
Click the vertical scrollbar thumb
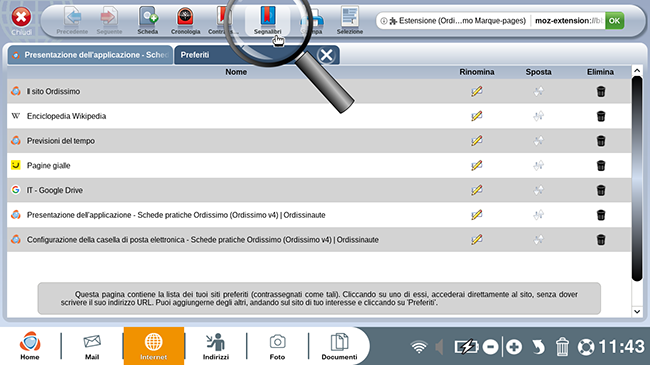[637, 178]
